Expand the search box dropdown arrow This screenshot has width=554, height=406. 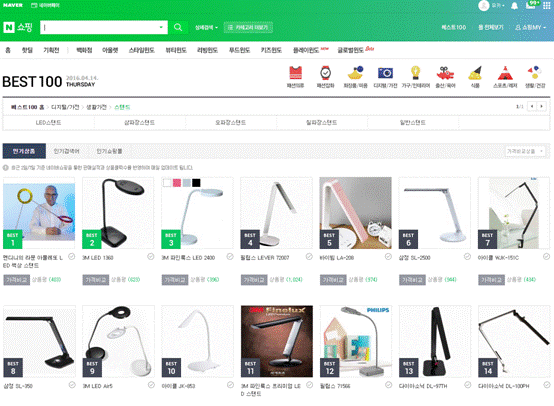coord(161,27)
